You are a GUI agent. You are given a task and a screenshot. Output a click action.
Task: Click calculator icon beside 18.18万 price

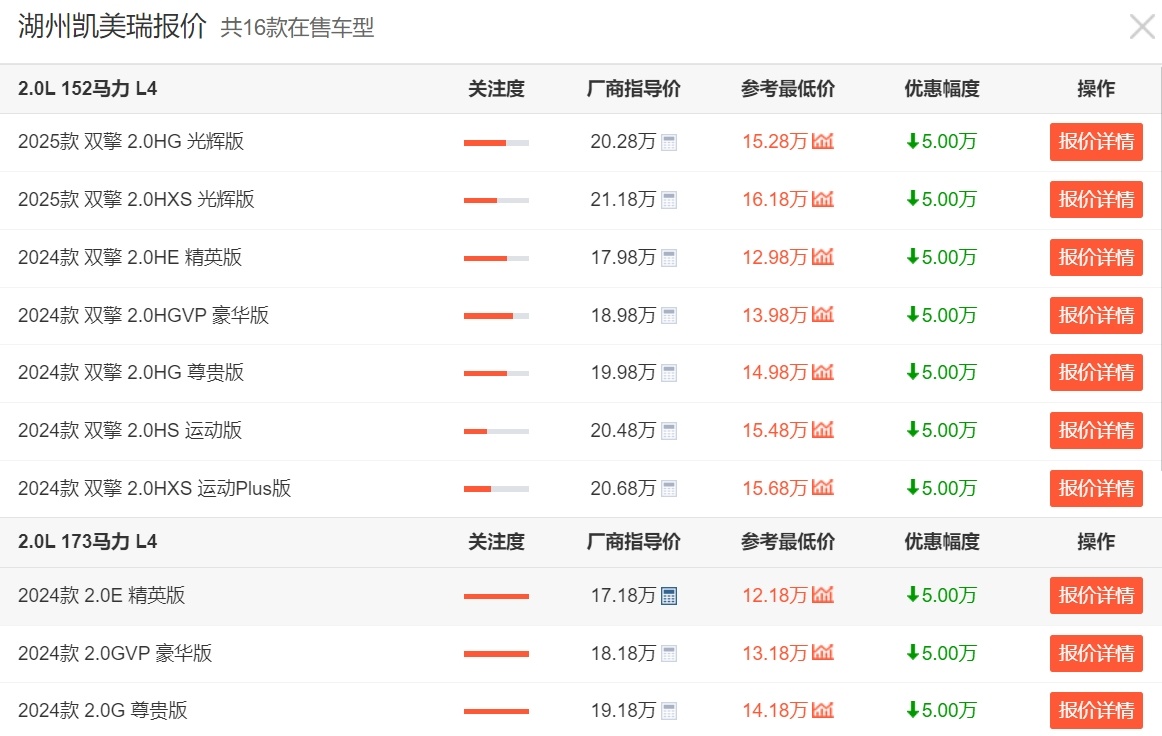coord(668,654)
